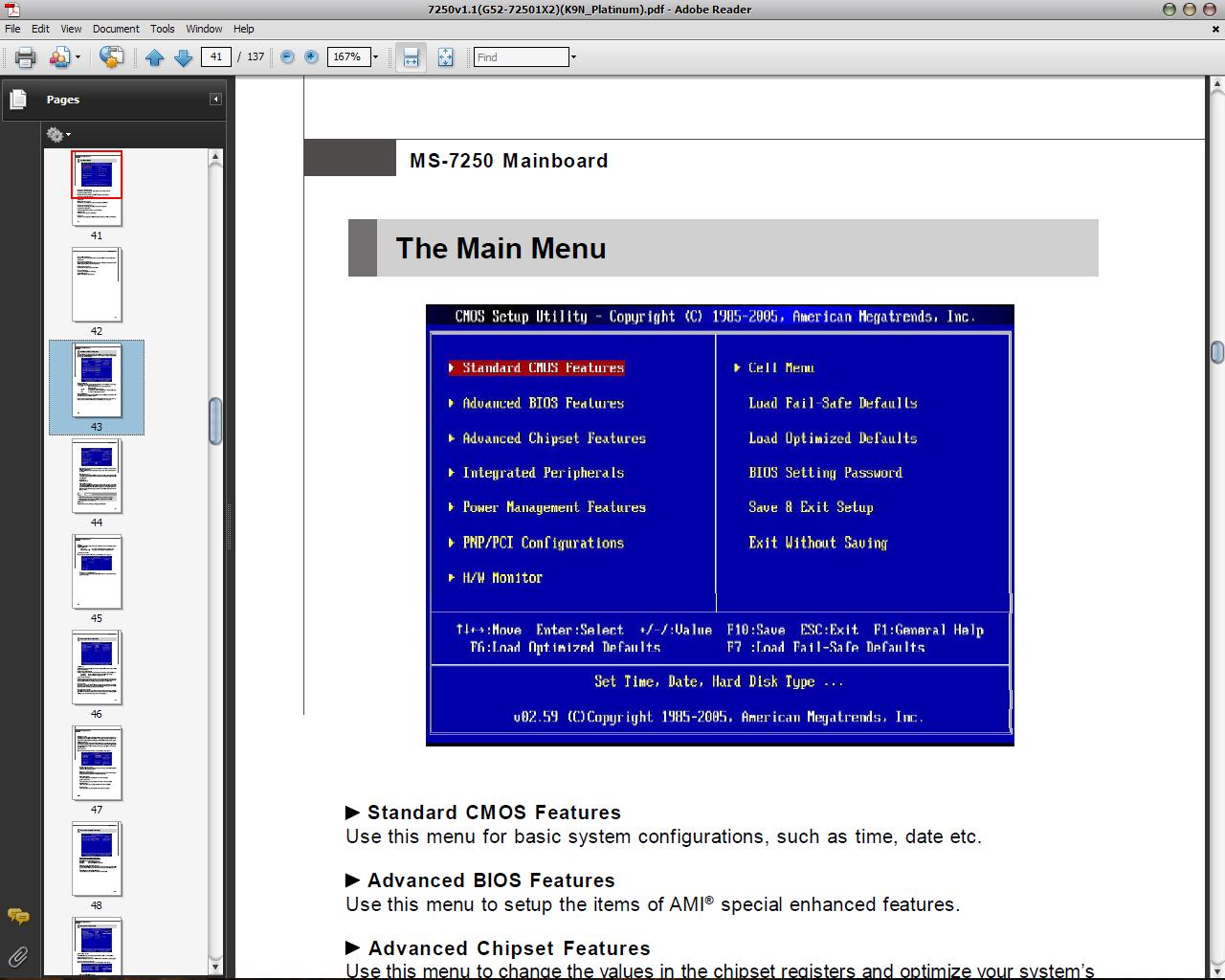Click the PDF icon in the title bar
This screenshot has height=980, width=1225.
[12, 9]
